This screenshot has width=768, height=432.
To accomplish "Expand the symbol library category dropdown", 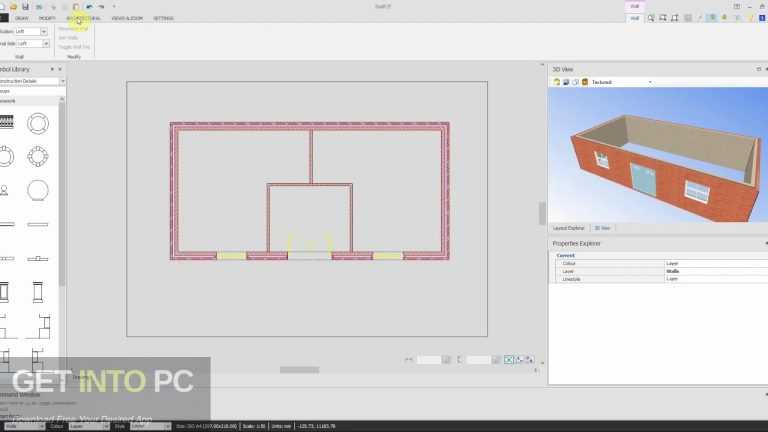I will coord(32,81).
